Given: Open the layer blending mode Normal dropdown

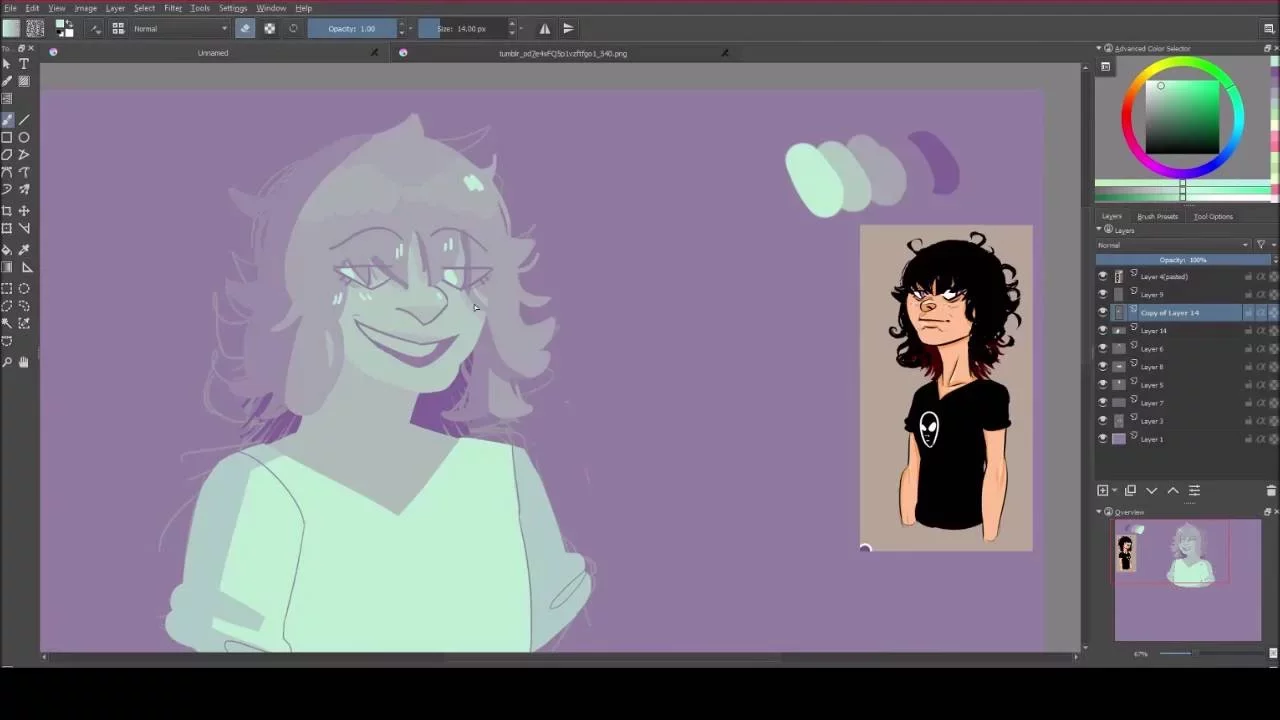Looking at the screenshot, I should [1174, 245].
